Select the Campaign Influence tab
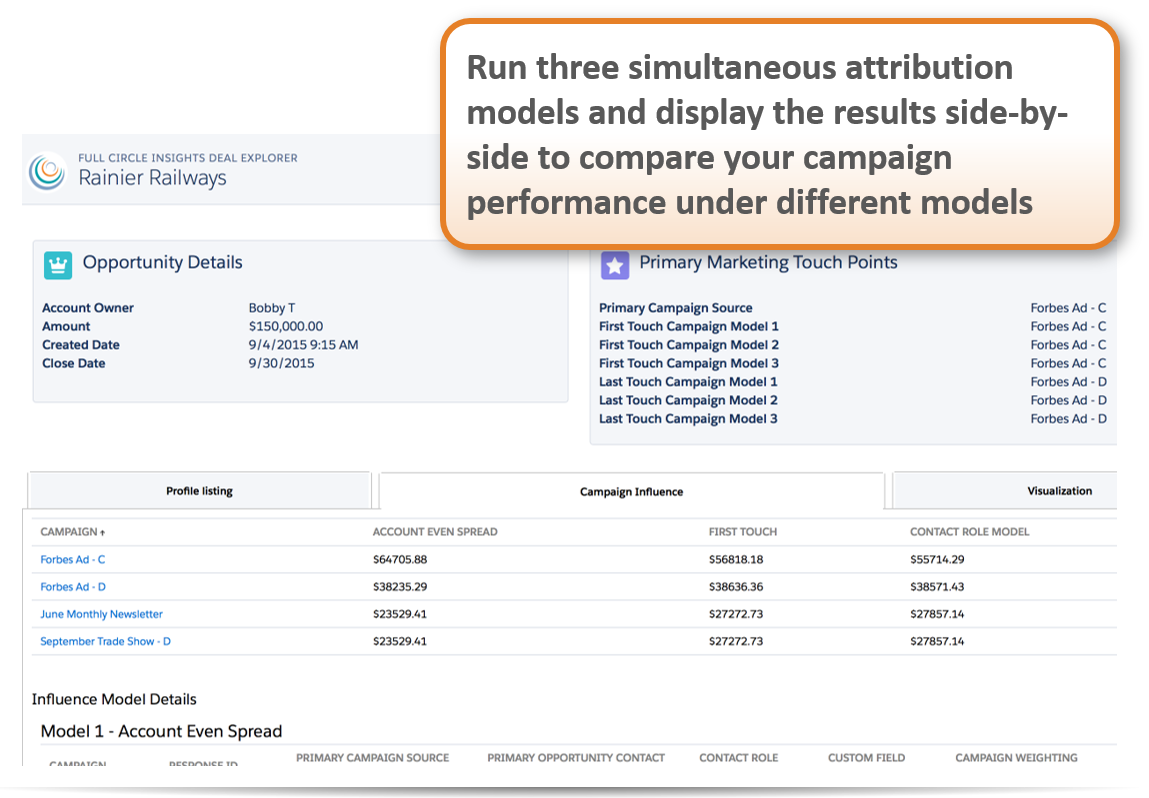Viewport: 1149px width, 798px height. point(629,490)
